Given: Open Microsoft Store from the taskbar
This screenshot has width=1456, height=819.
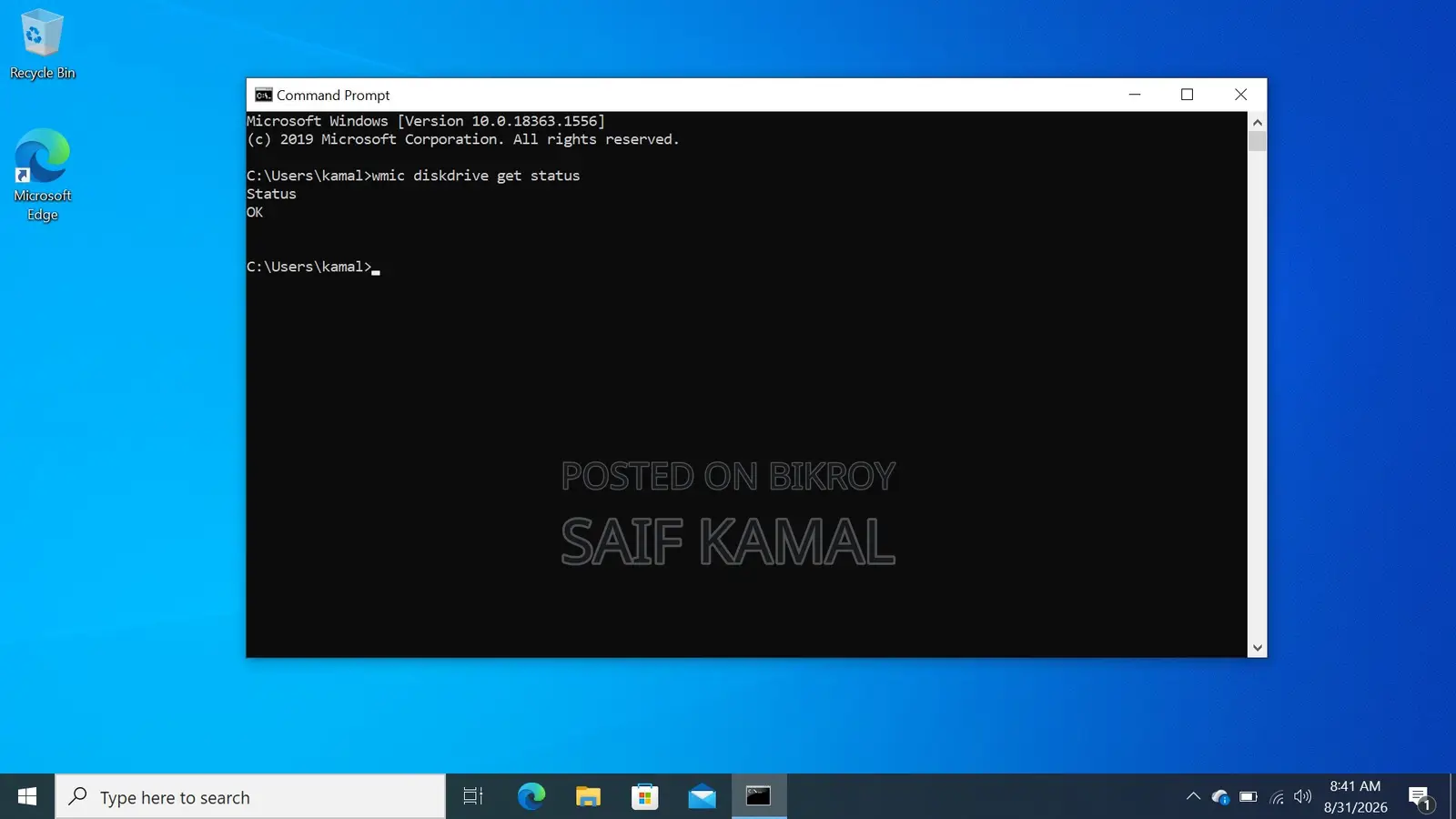Looking at the screenshot, I should [644, 796].
